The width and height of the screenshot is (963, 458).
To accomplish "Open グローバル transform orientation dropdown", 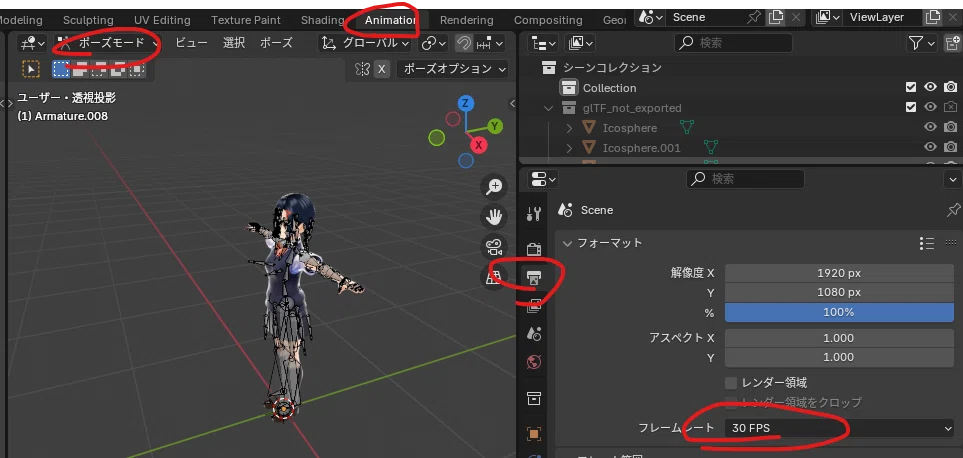I will (x=365, y=44).
